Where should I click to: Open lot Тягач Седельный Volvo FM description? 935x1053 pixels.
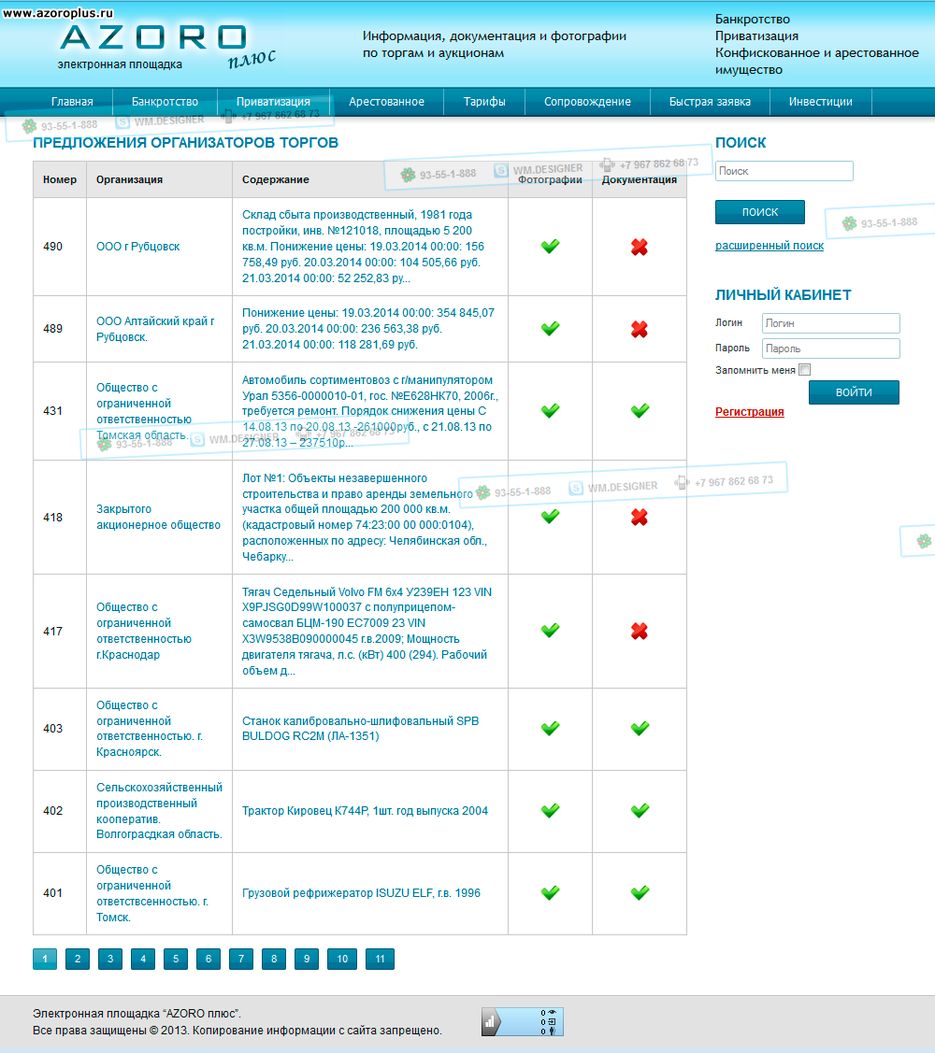pos(367,631)
